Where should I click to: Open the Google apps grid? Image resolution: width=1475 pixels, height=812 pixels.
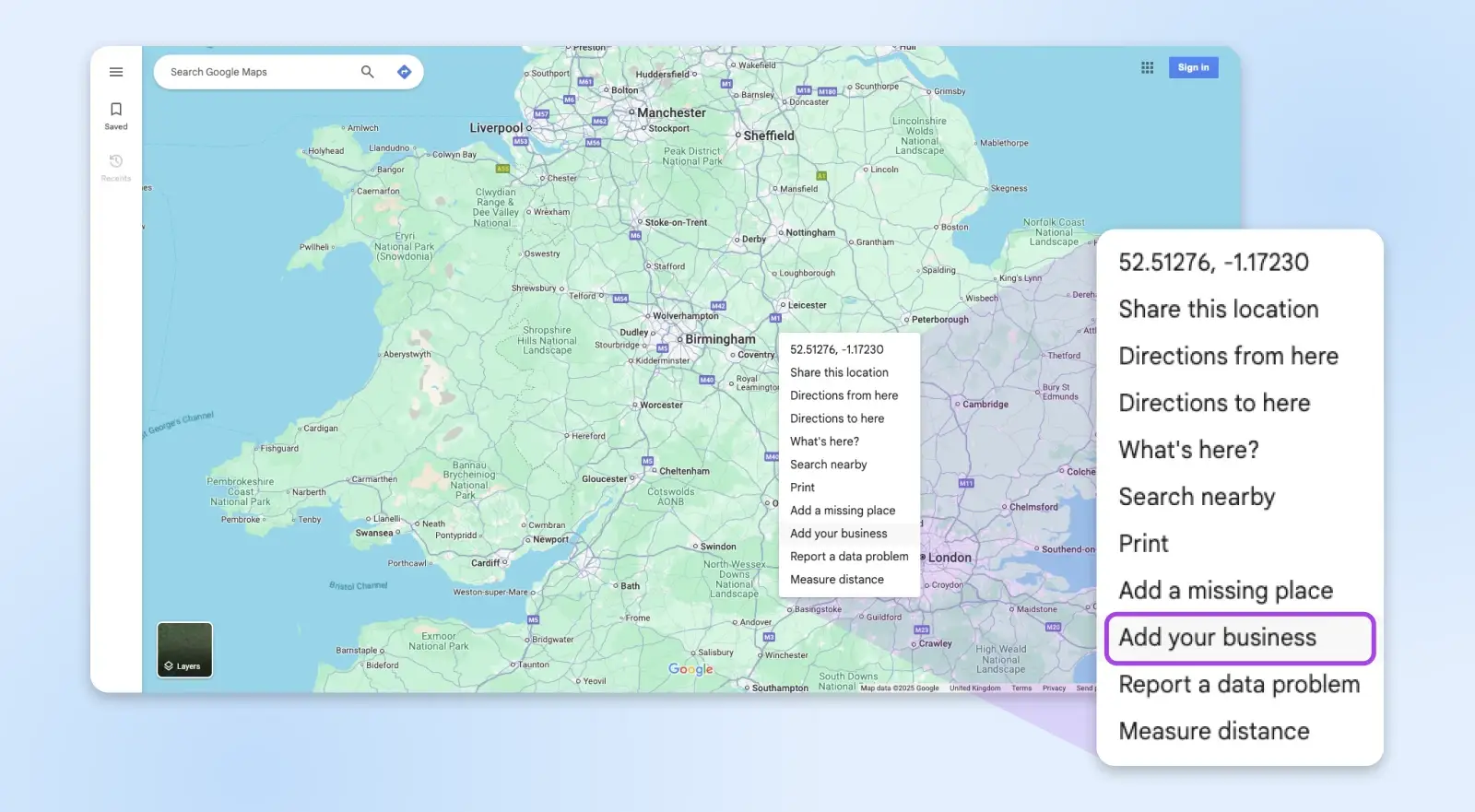pyautogui.click(x=1147, y=67)
